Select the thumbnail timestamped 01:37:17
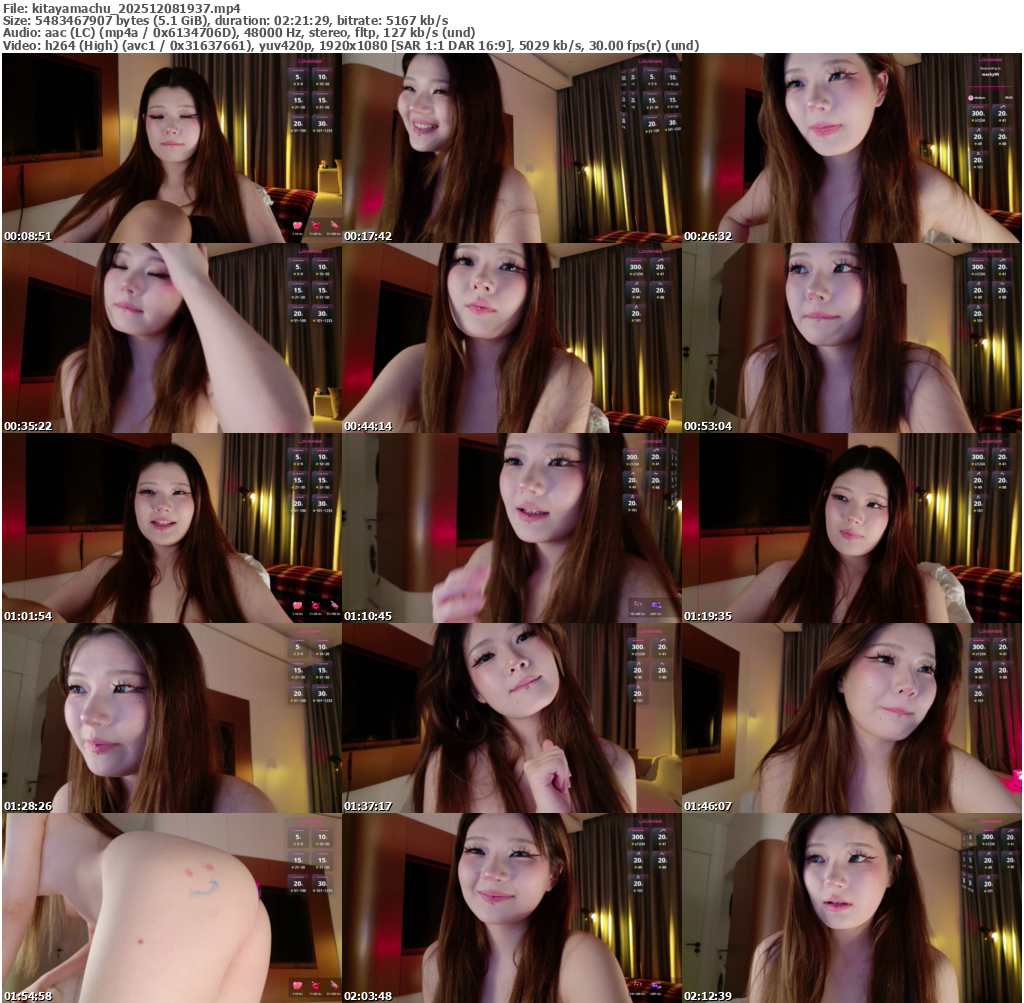1024x1003 pixels. [x=511, y=718]
